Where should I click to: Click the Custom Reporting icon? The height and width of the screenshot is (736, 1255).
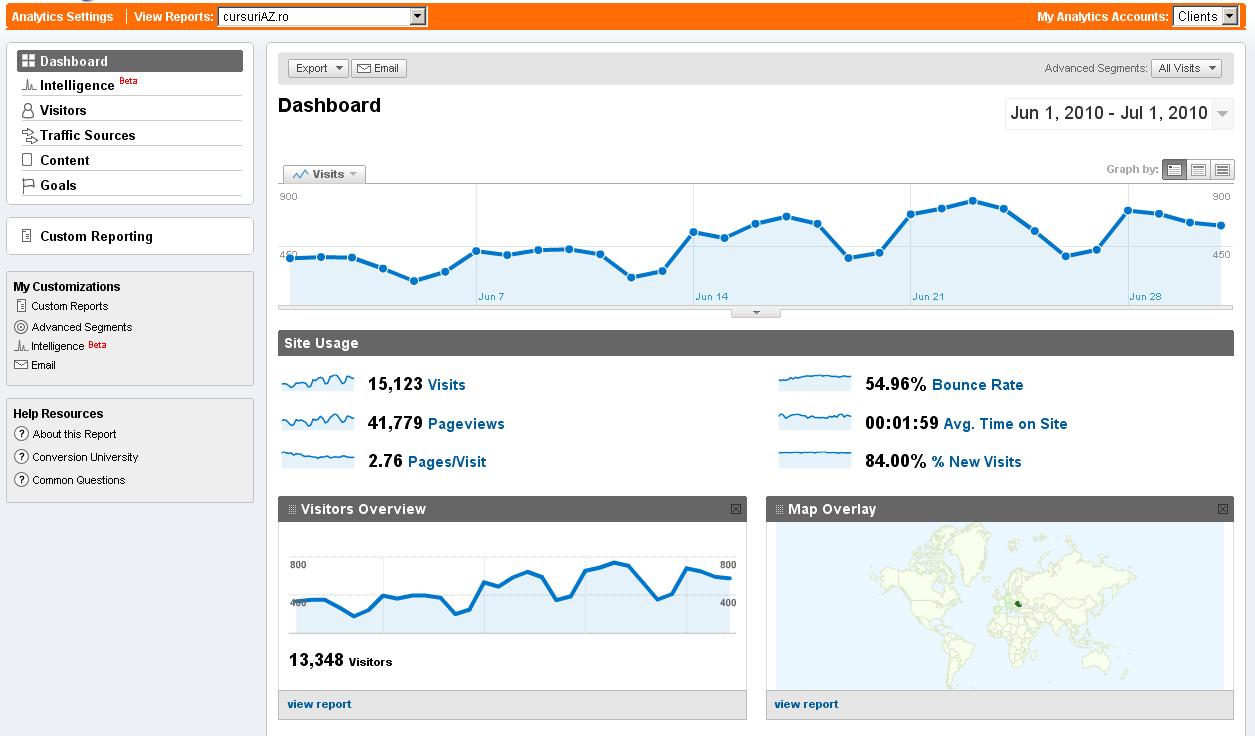(27, 237)
